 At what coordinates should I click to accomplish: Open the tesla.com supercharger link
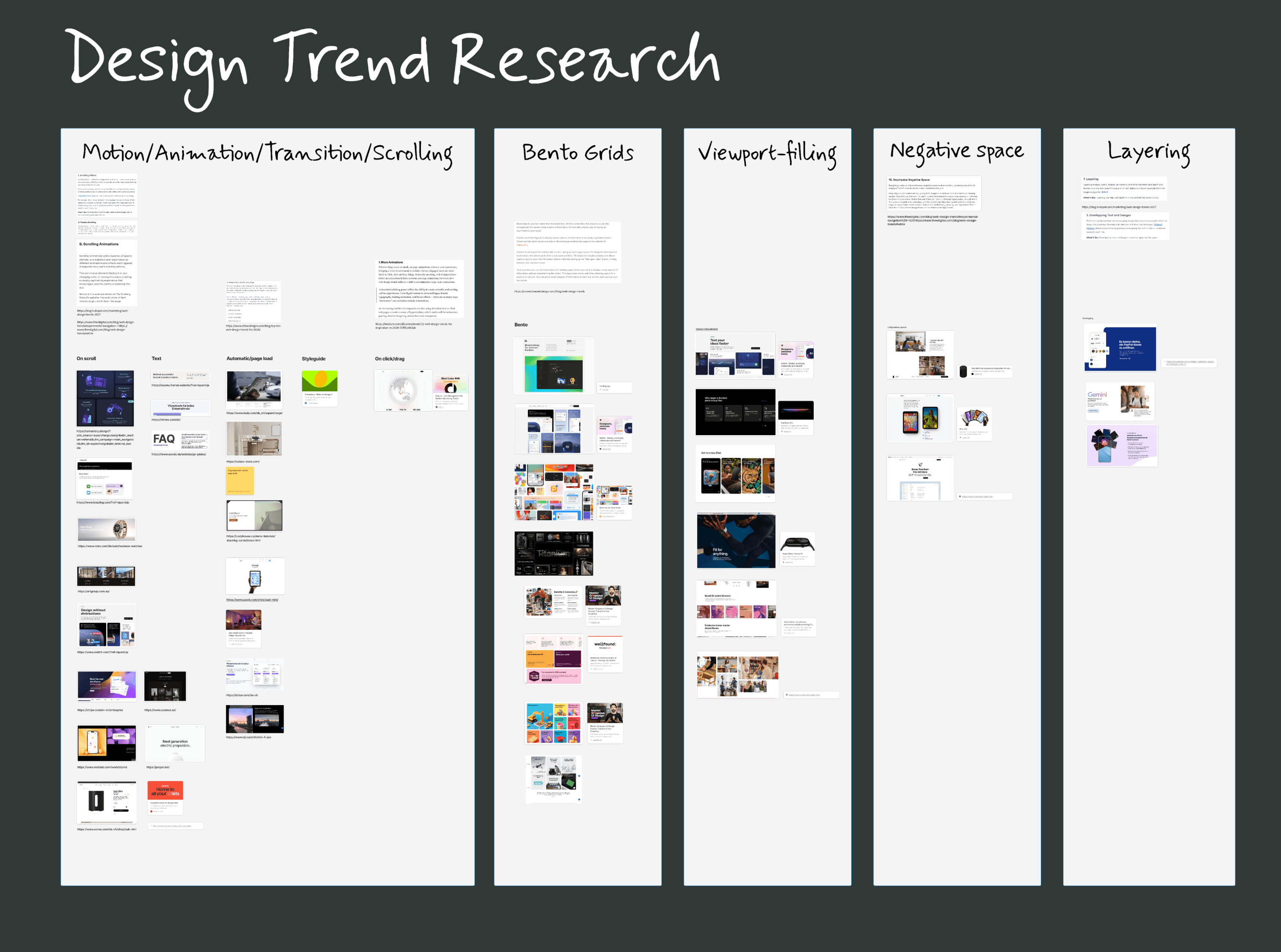(254, 413)
